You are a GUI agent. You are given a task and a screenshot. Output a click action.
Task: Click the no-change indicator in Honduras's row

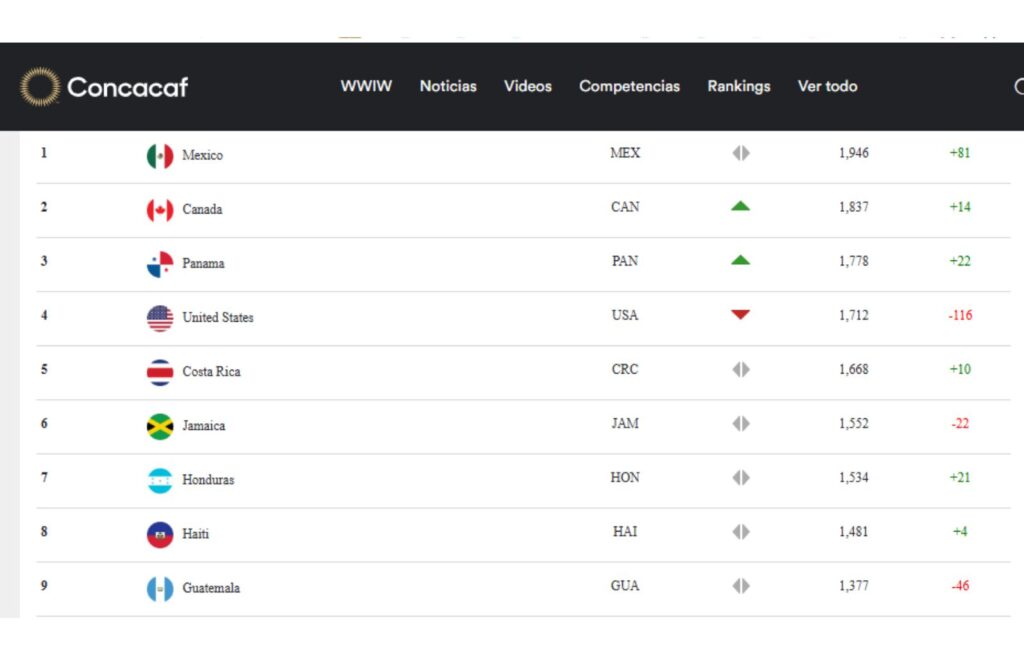click(x=741, y=478)
